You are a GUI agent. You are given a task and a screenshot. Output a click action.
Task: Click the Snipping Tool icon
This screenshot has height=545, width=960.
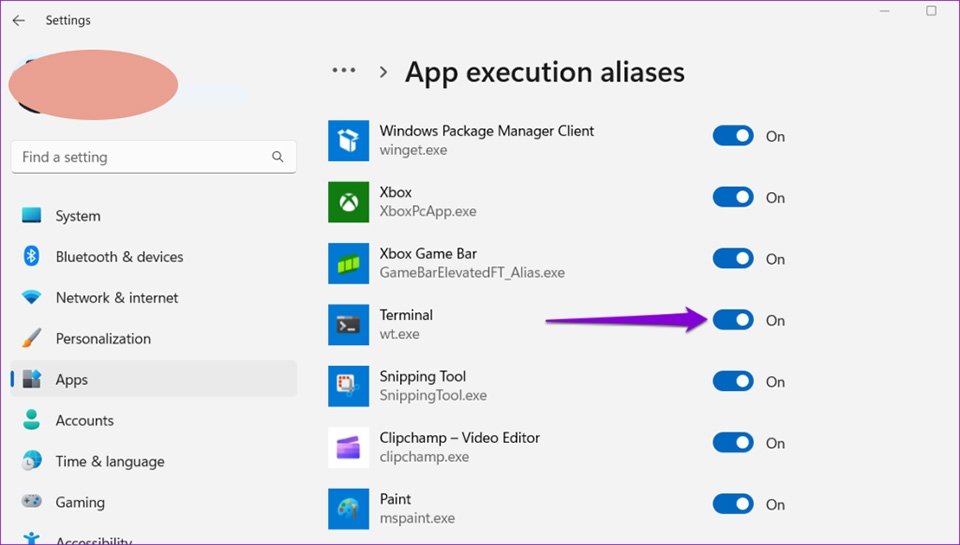pyautogui.click(x=348, y=386)
